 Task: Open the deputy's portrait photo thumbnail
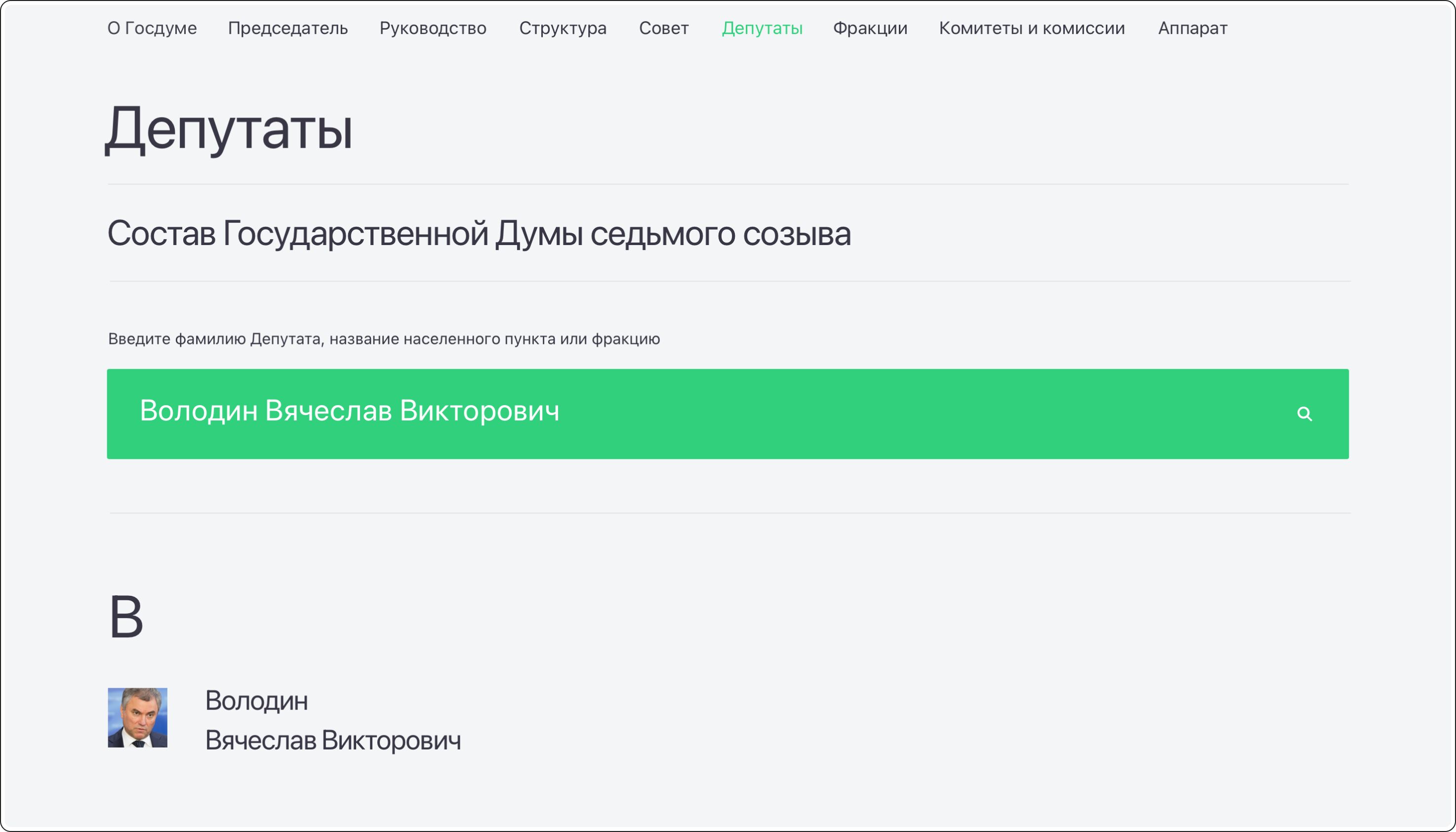coord(138,717)
